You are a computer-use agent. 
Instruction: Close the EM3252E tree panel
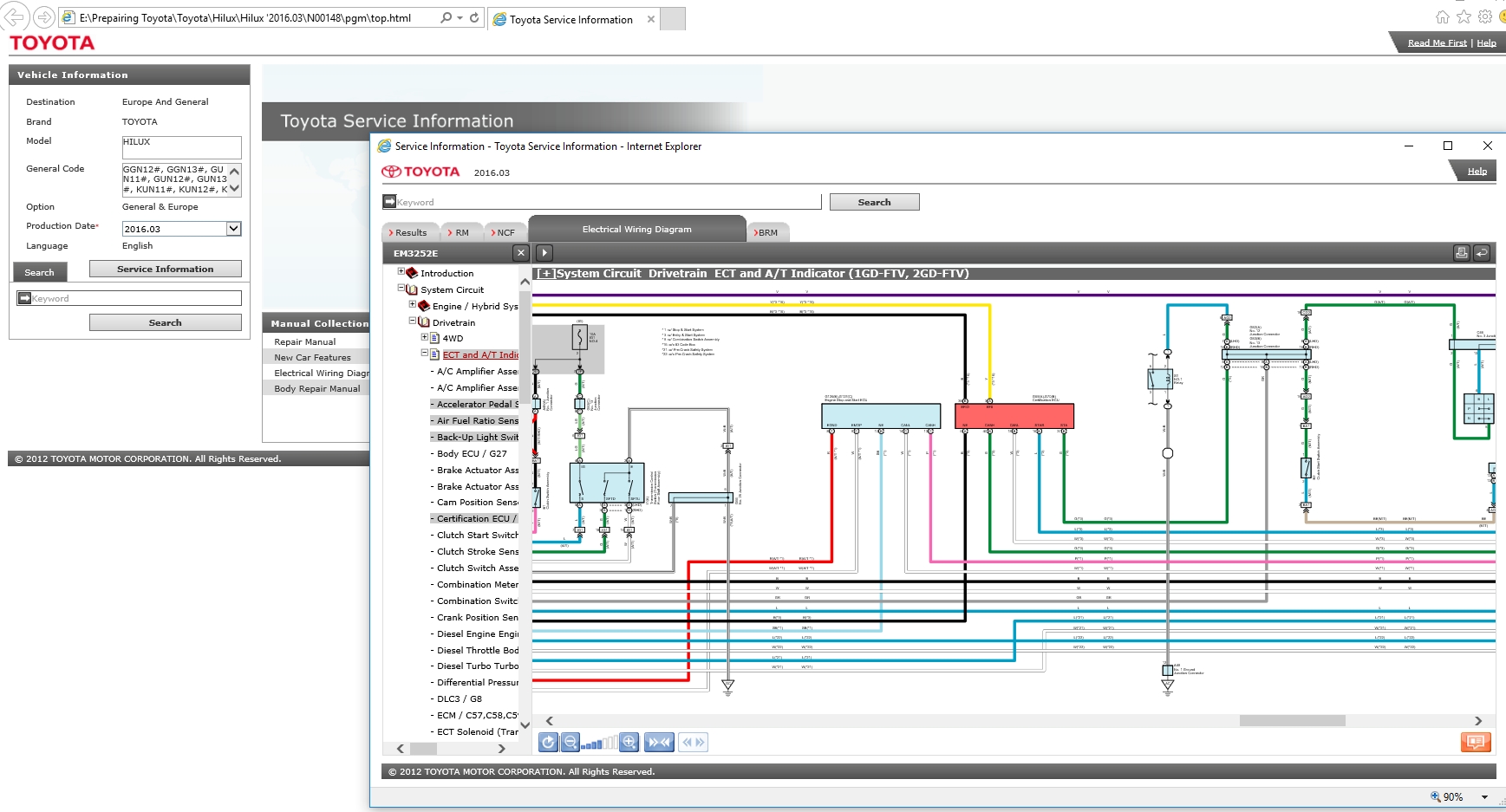point(520,253)
